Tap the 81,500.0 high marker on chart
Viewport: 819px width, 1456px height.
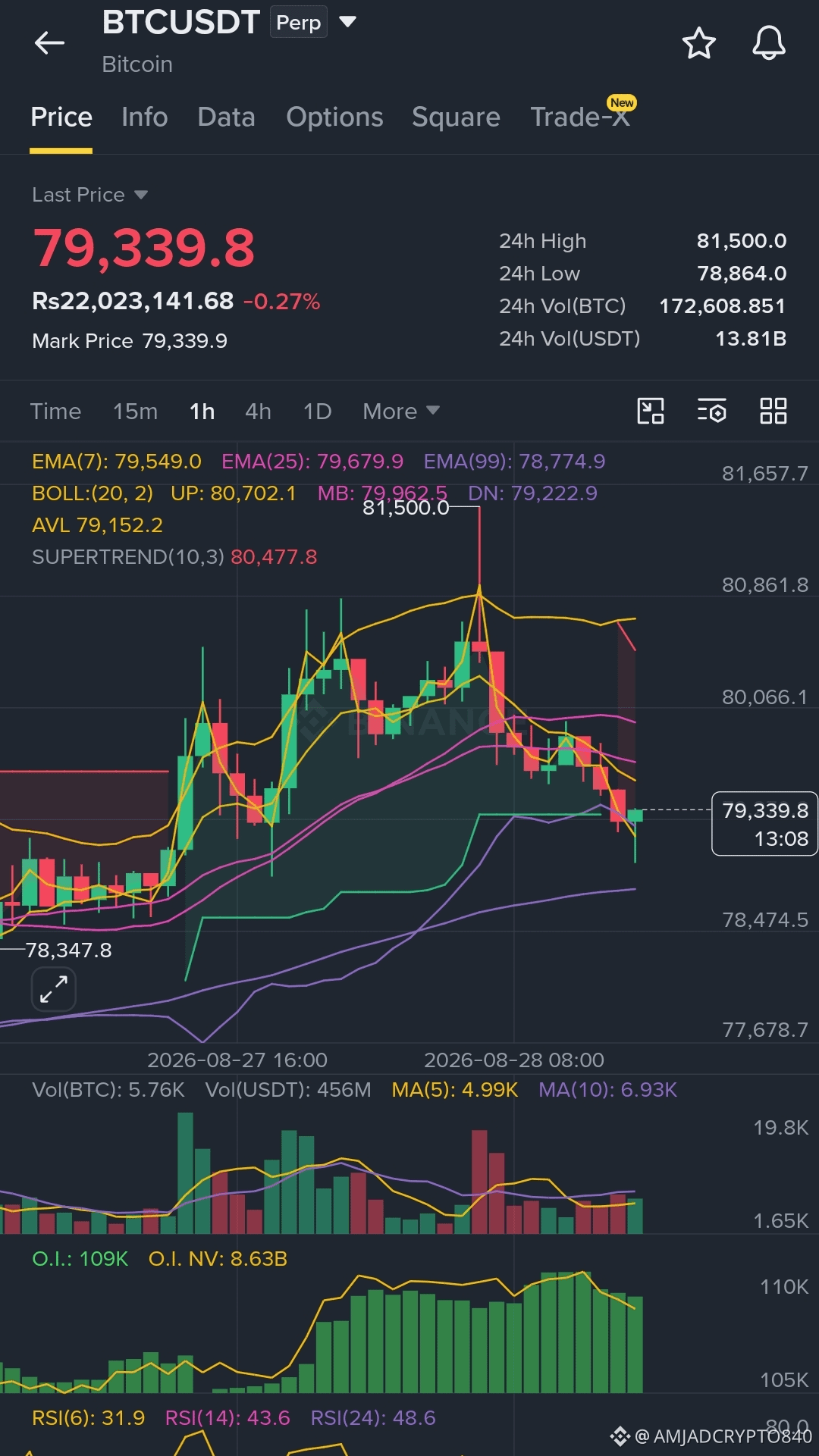click(406, 508)
